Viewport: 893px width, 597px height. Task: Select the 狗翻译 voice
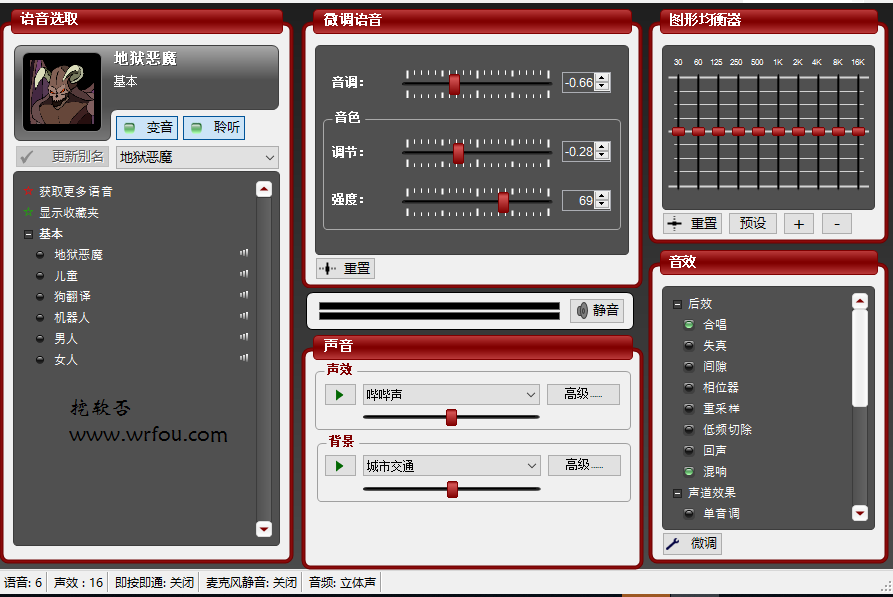(72, 297)
